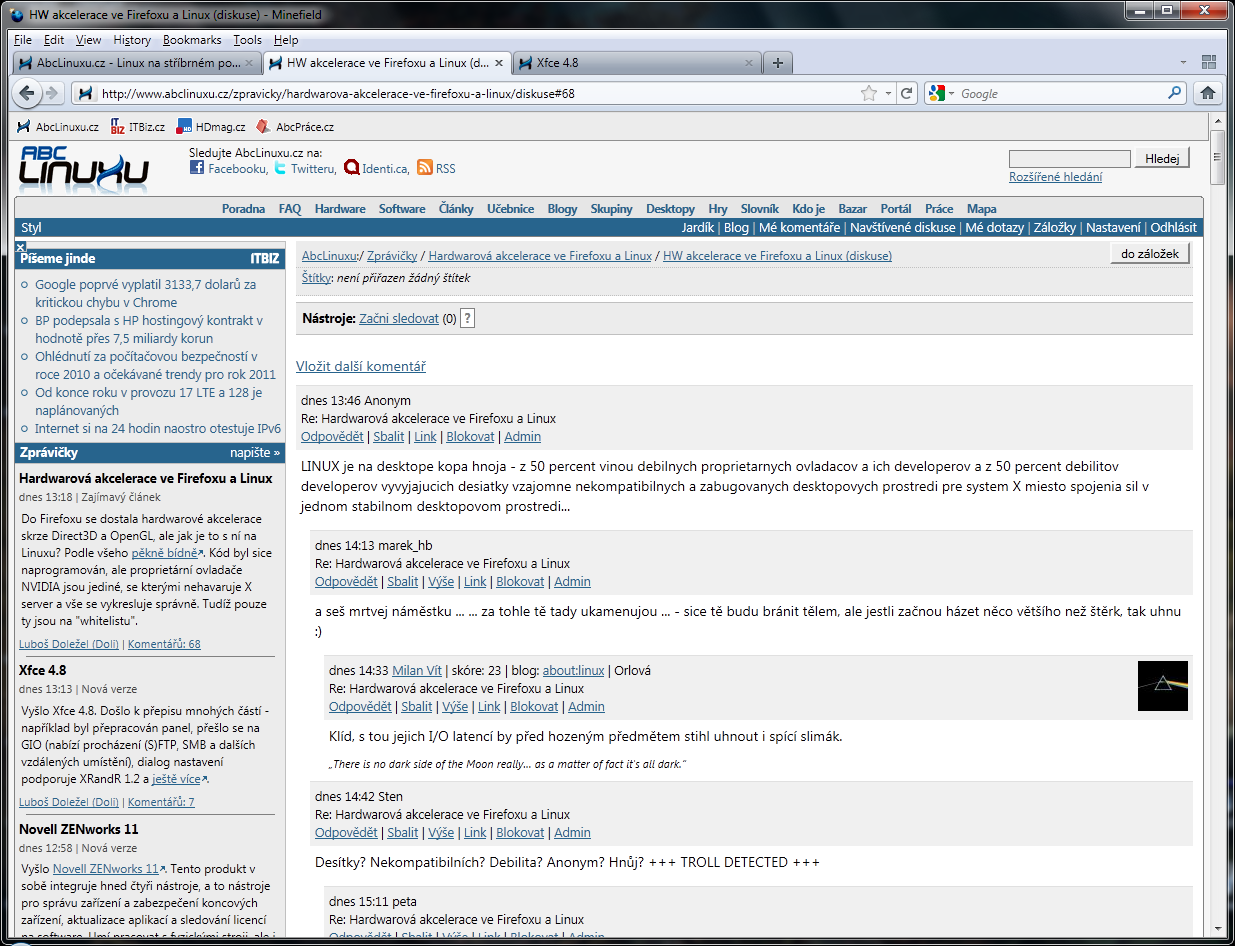
Task: Click the Komentářů: 68 link
Action: tap(164, 644)
